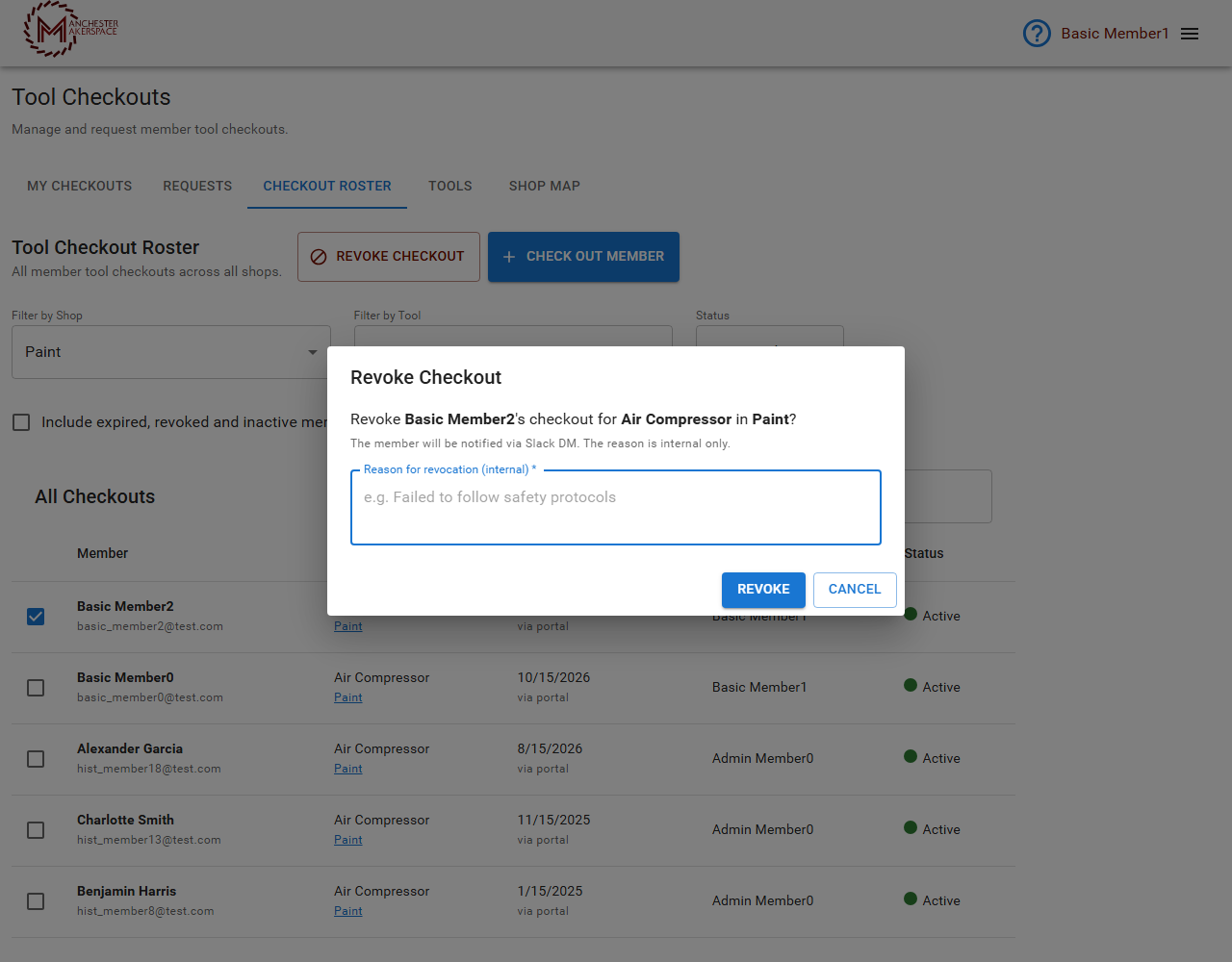Select the Basic Member0 row checkbox
The height and width of the screenshot is (962, 1232).
pos(36,688)
